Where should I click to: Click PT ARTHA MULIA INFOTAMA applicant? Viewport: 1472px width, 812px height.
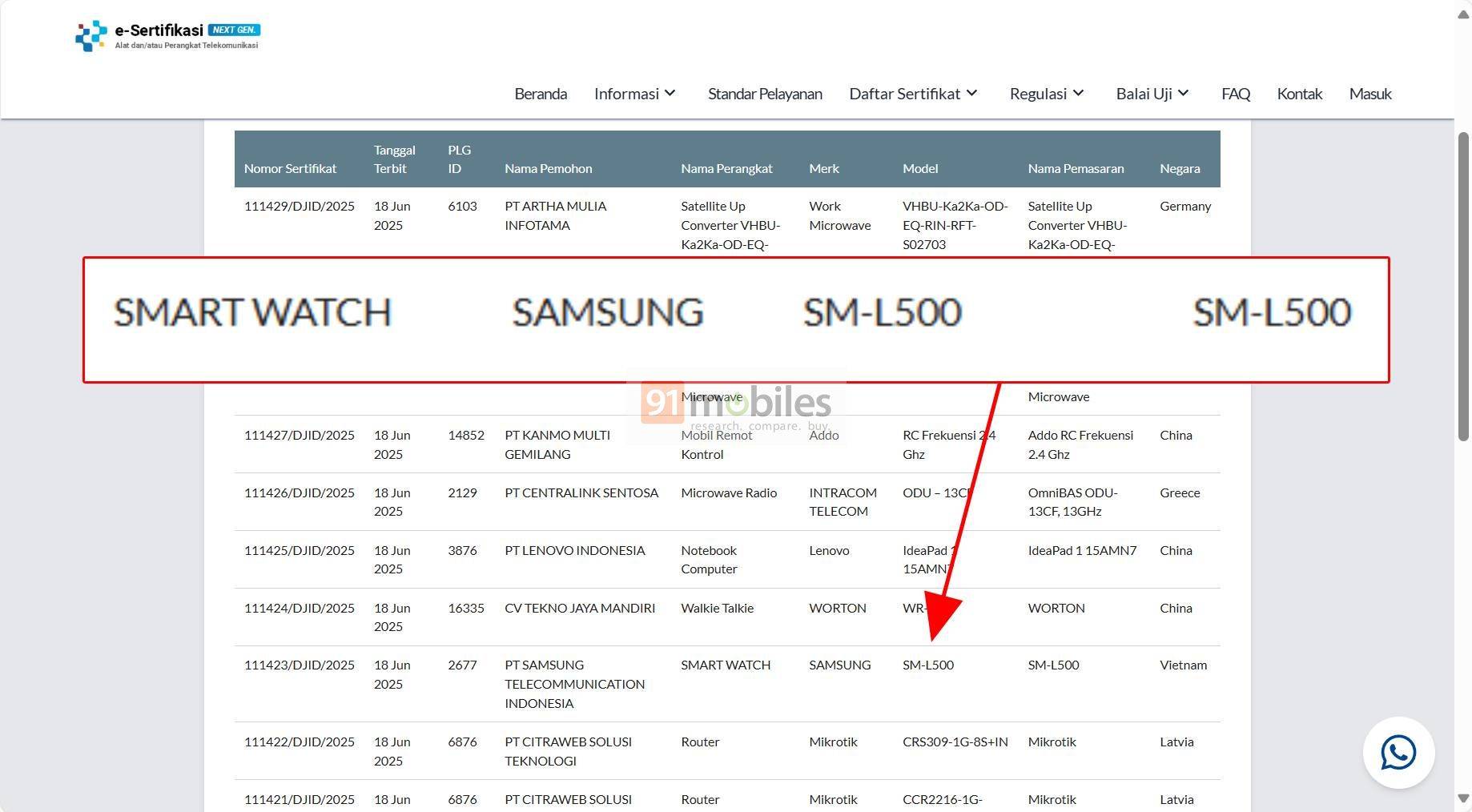[555, 215]
